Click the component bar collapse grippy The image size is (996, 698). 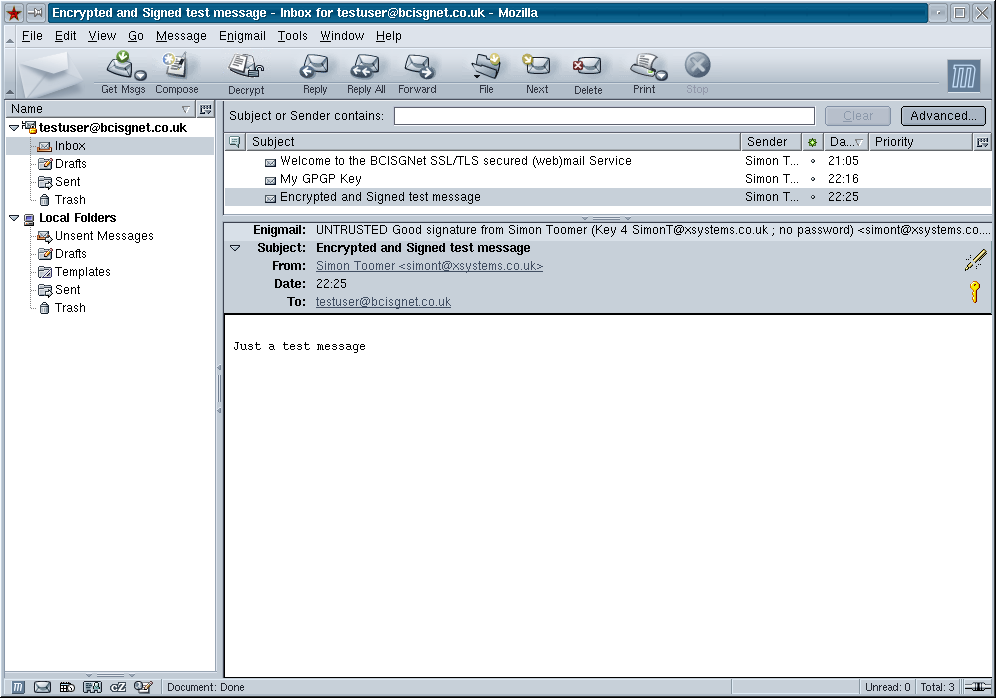111,675
